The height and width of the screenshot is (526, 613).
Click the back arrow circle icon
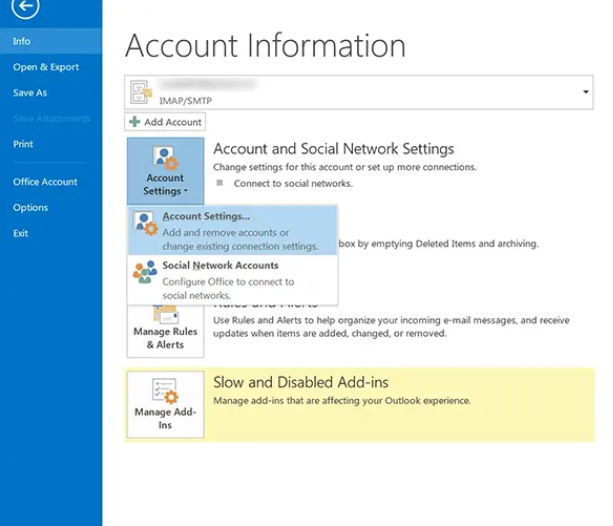click(25, 6)
